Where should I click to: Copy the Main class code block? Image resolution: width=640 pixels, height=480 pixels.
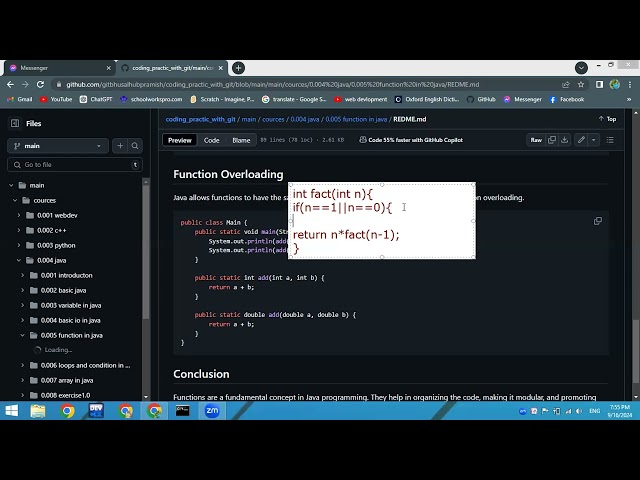598,221
